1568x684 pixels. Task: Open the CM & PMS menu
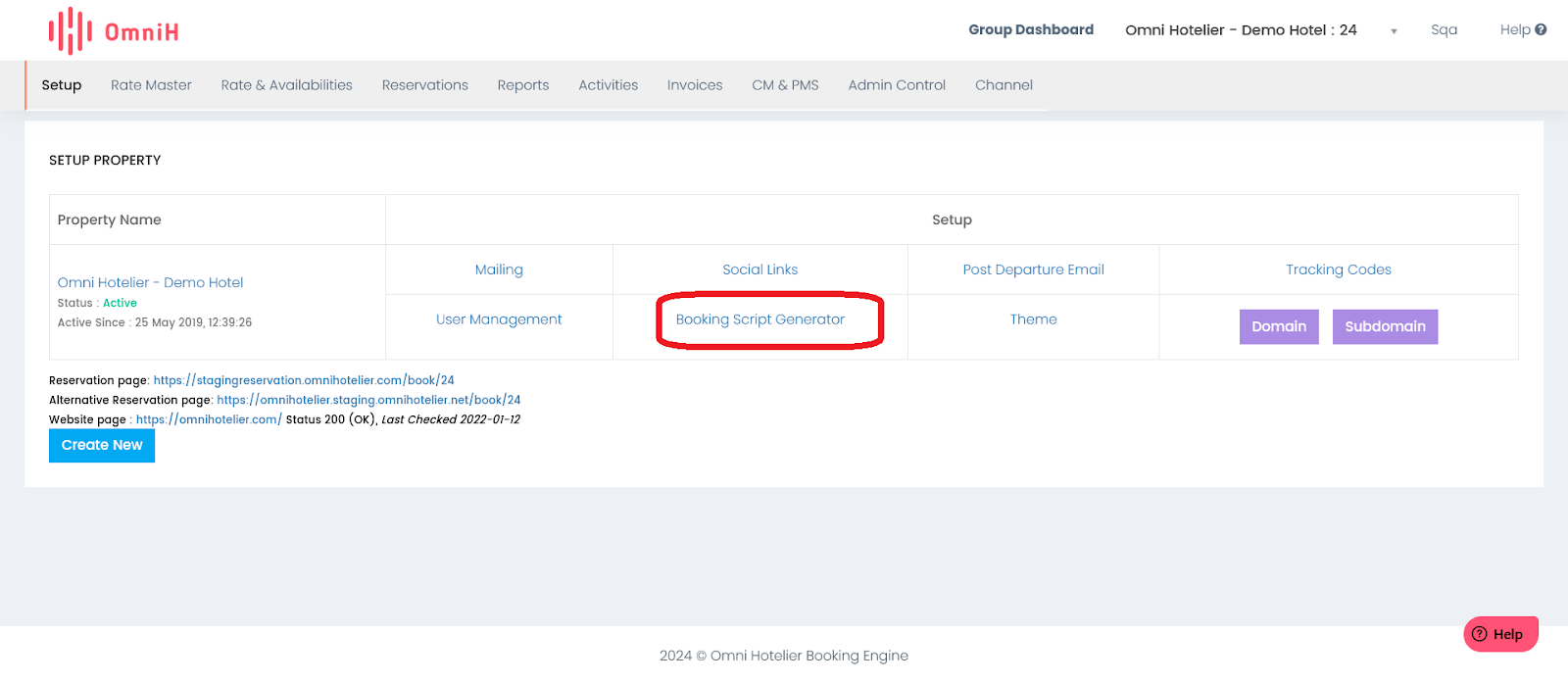coord(785,85)
